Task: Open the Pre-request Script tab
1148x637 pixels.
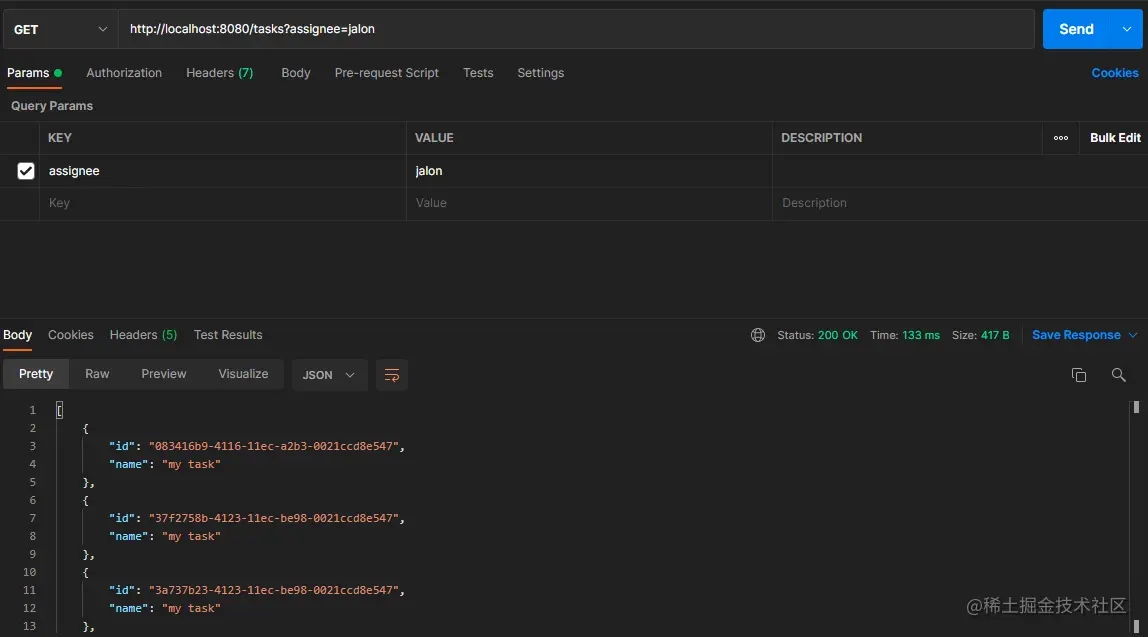Action: (387, 73)
